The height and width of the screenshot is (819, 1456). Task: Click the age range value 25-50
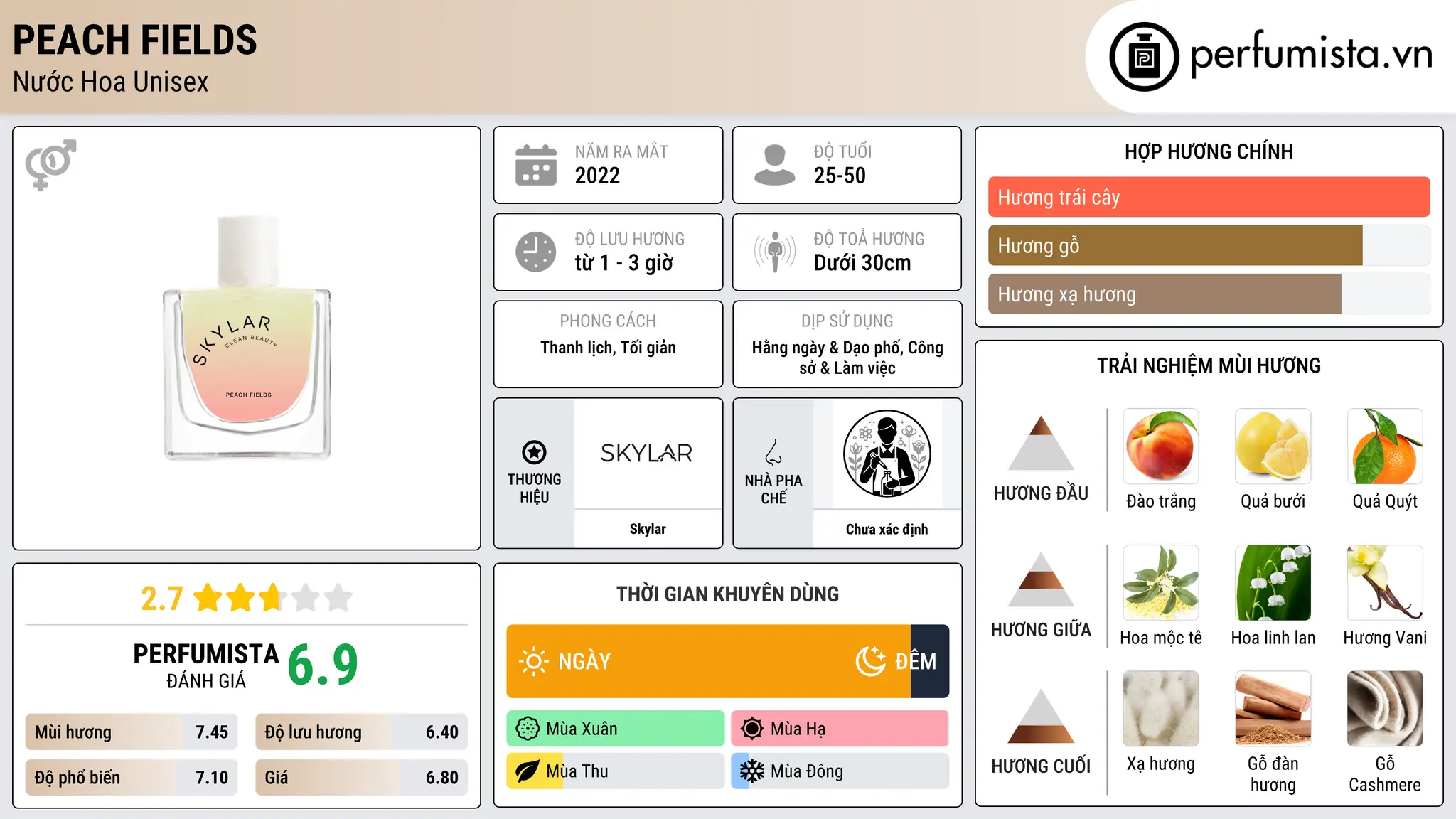coord(840,176)
